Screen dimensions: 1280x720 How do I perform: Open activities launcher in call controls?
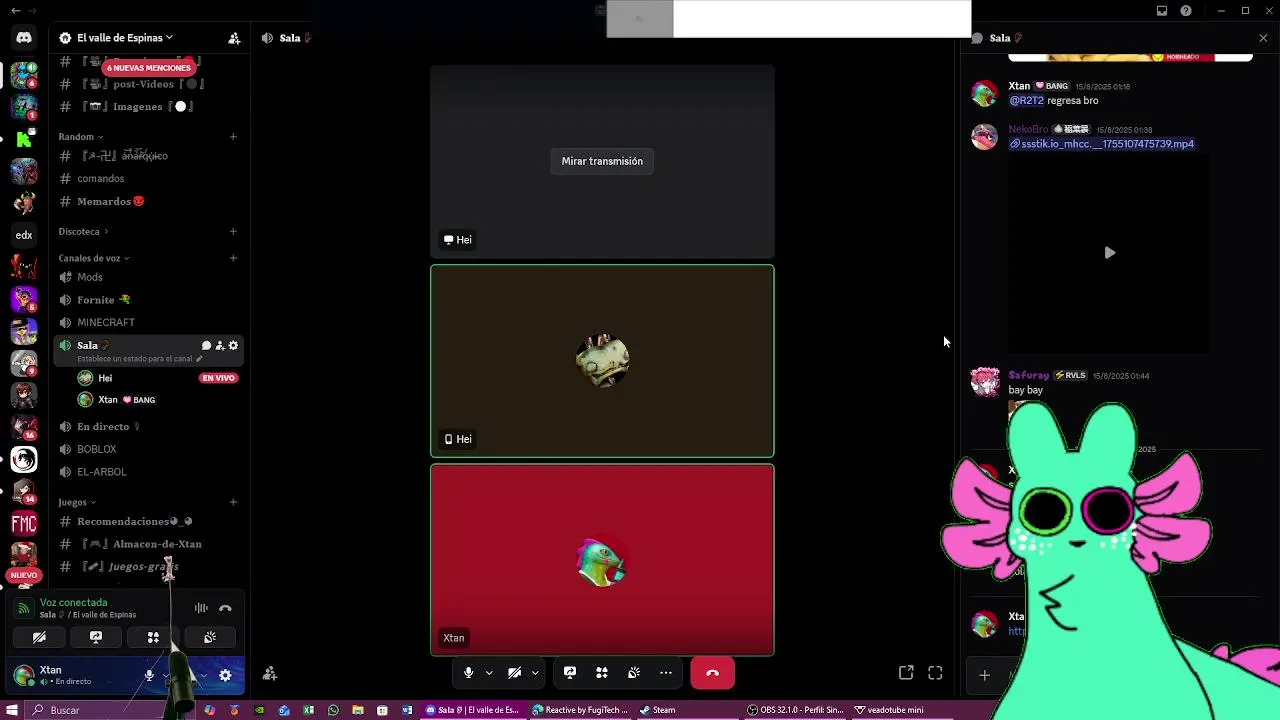pos(602,673)
